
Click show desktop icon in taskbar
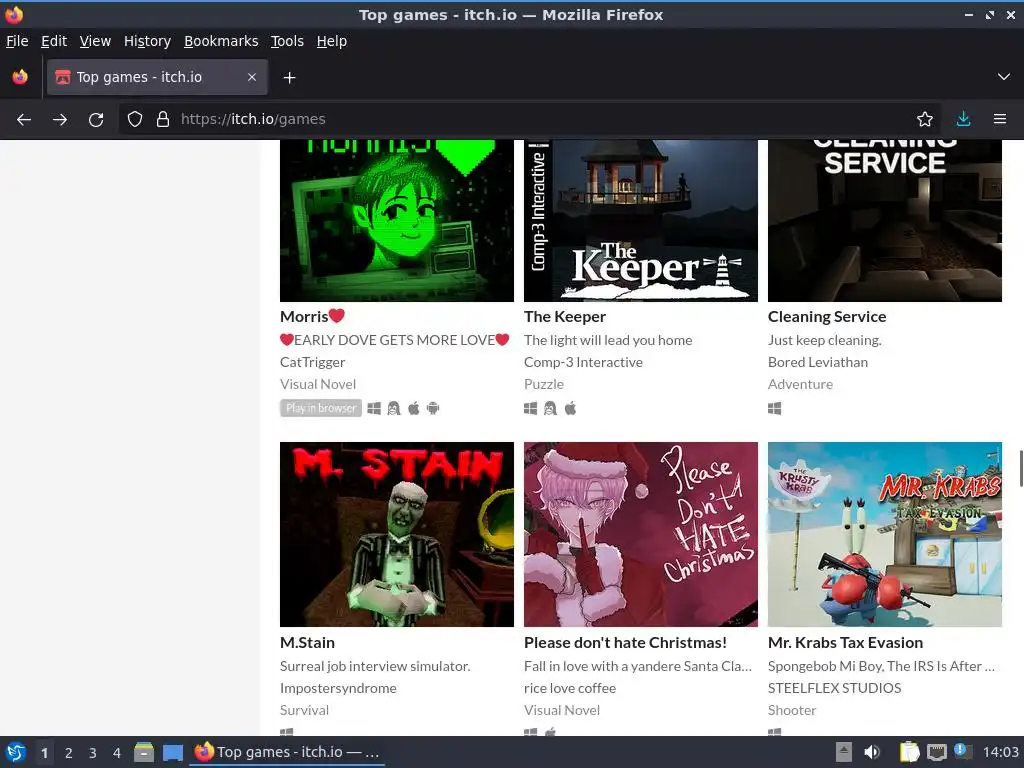pos(173,752)
